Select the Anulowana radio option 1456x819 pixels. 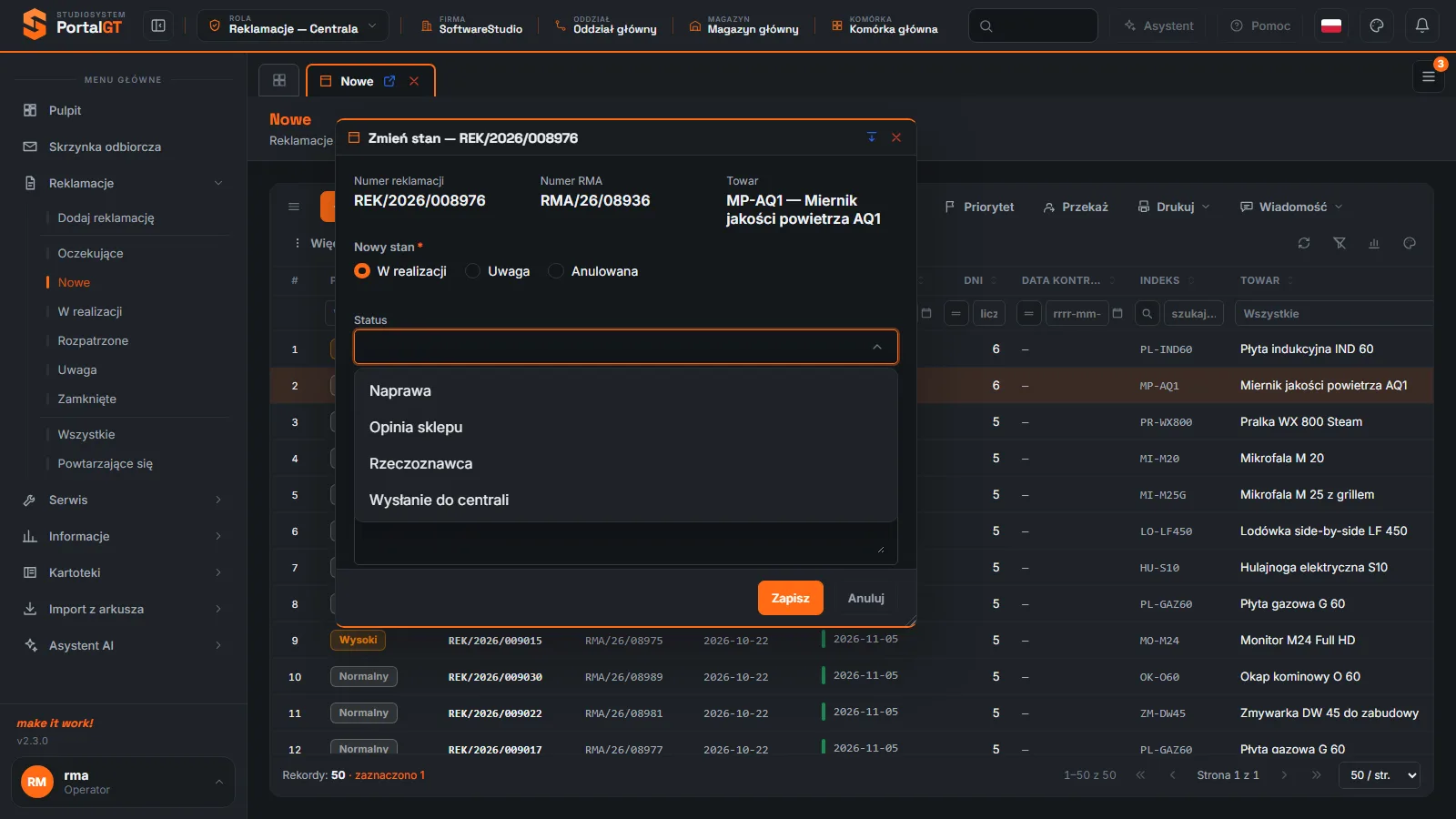pos(556,271)
